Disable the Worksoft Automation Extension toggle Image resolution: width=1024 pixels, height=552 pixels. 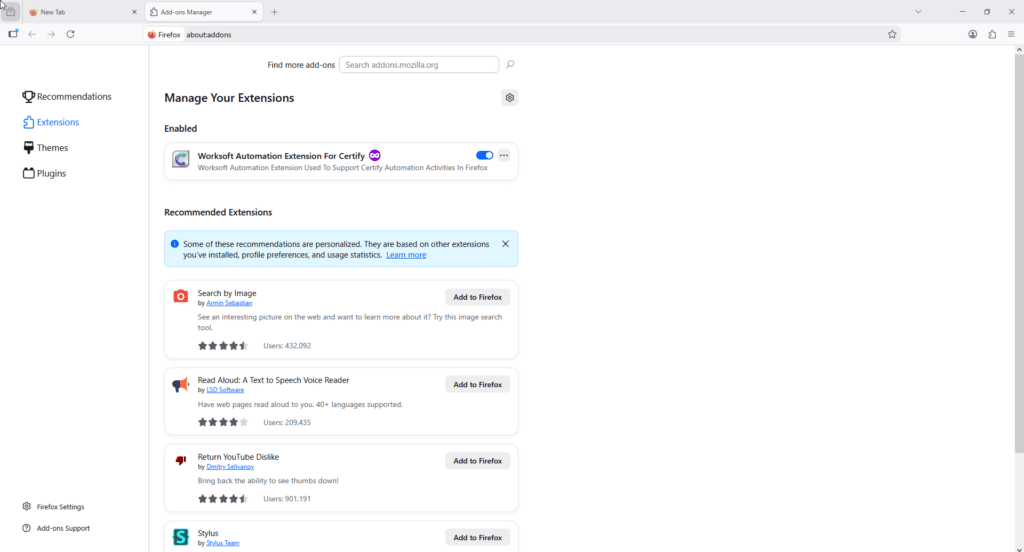485,155
